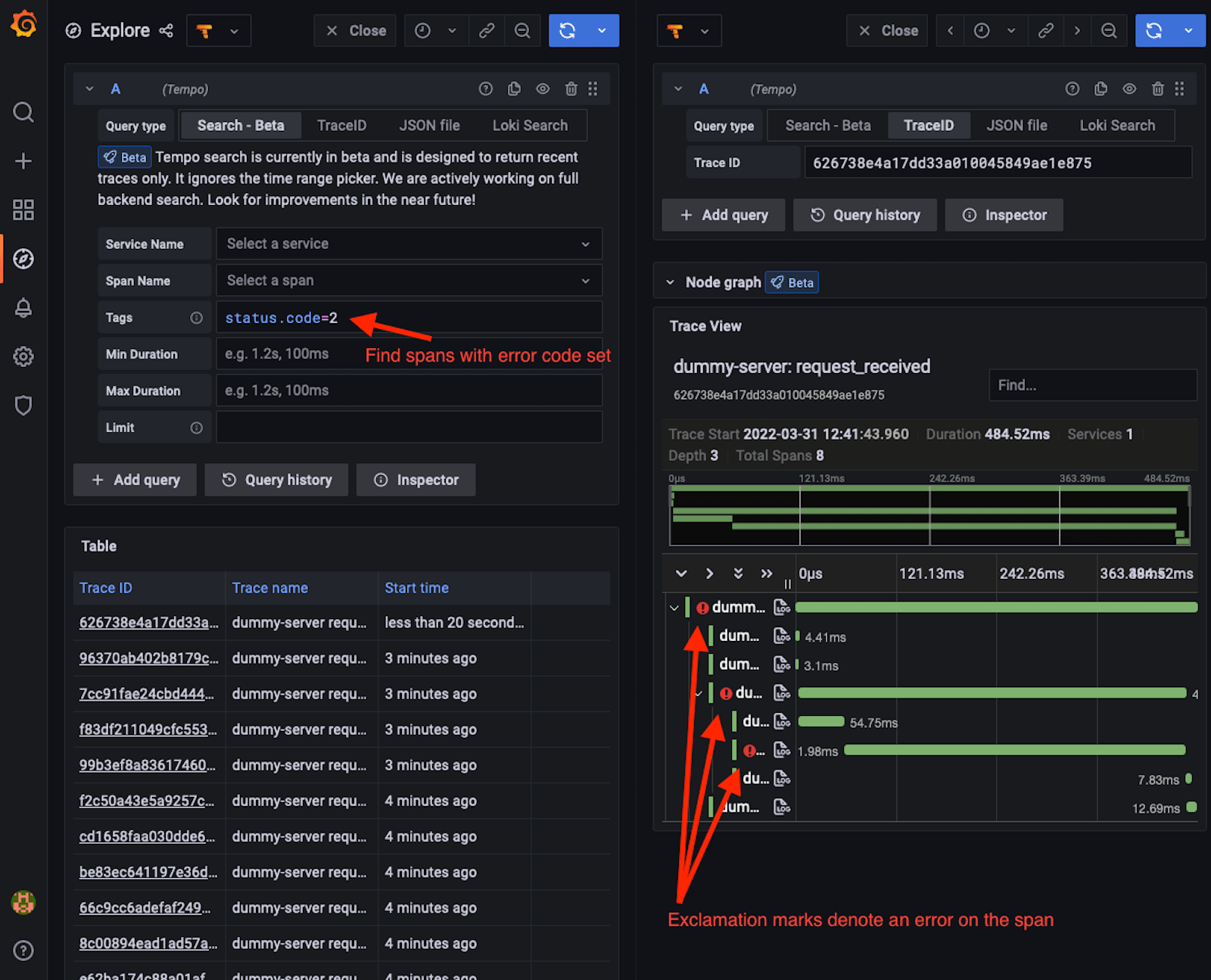This screenshot has width=1211, height=980.
Task: Open Explore via the compass icon
Action: point(23,258)
